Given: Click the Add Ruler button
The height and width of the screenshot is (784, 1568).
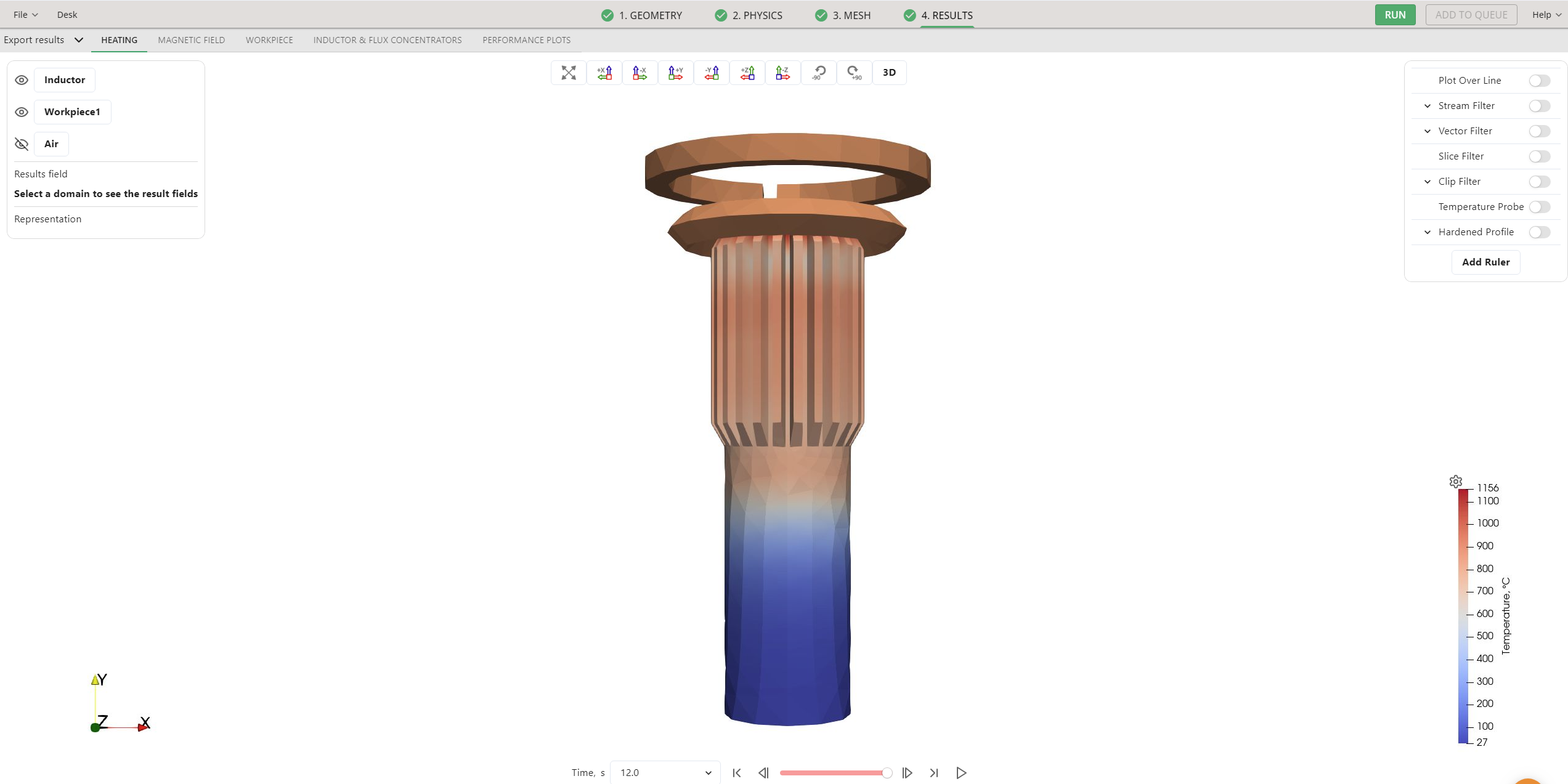Looking at the screenshot, I should 1485,262.
